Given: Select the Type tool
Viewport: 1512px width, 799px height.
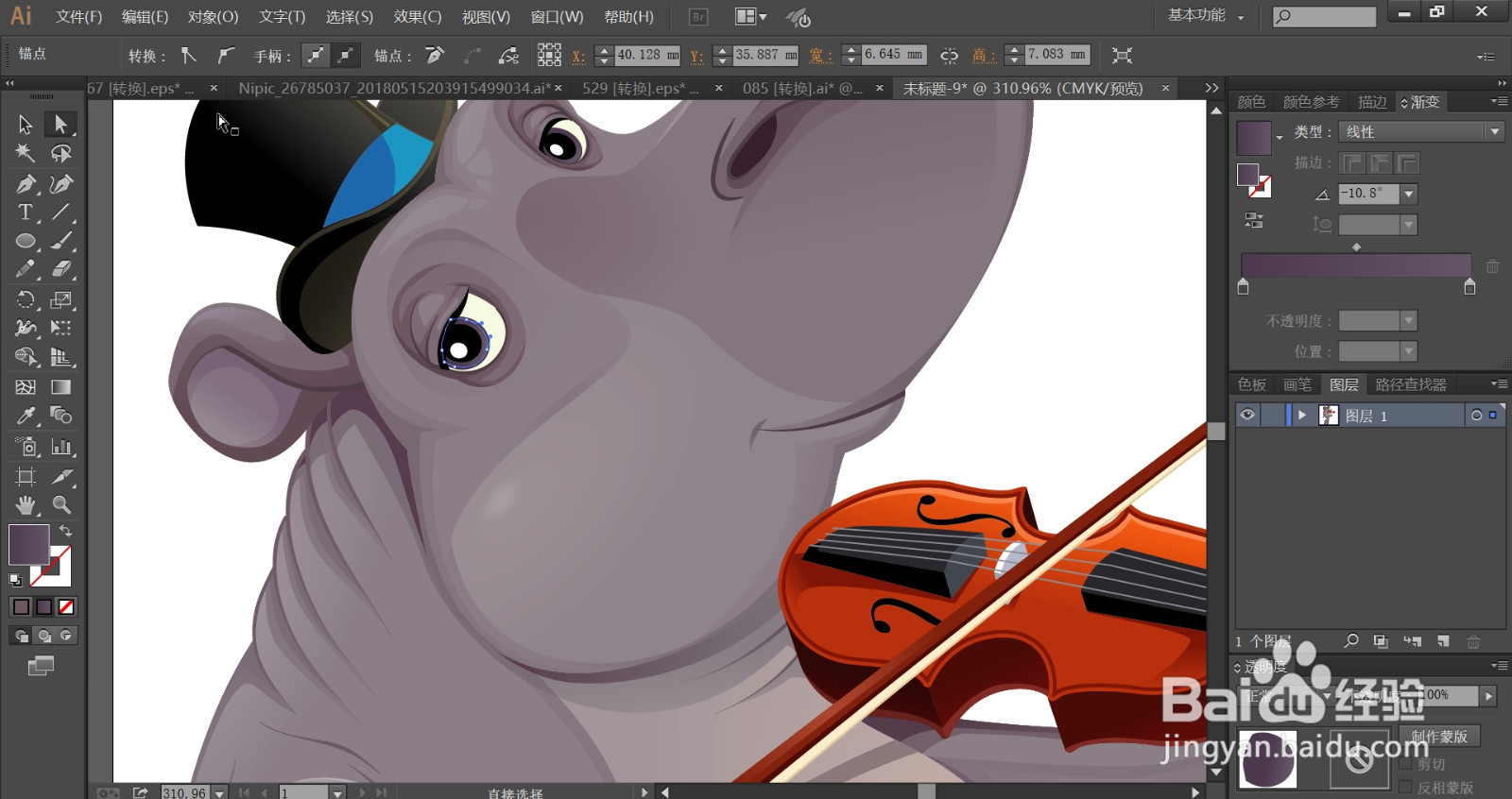Looking at the screenshot, I should pyautogui.click(x=26, y=212).
